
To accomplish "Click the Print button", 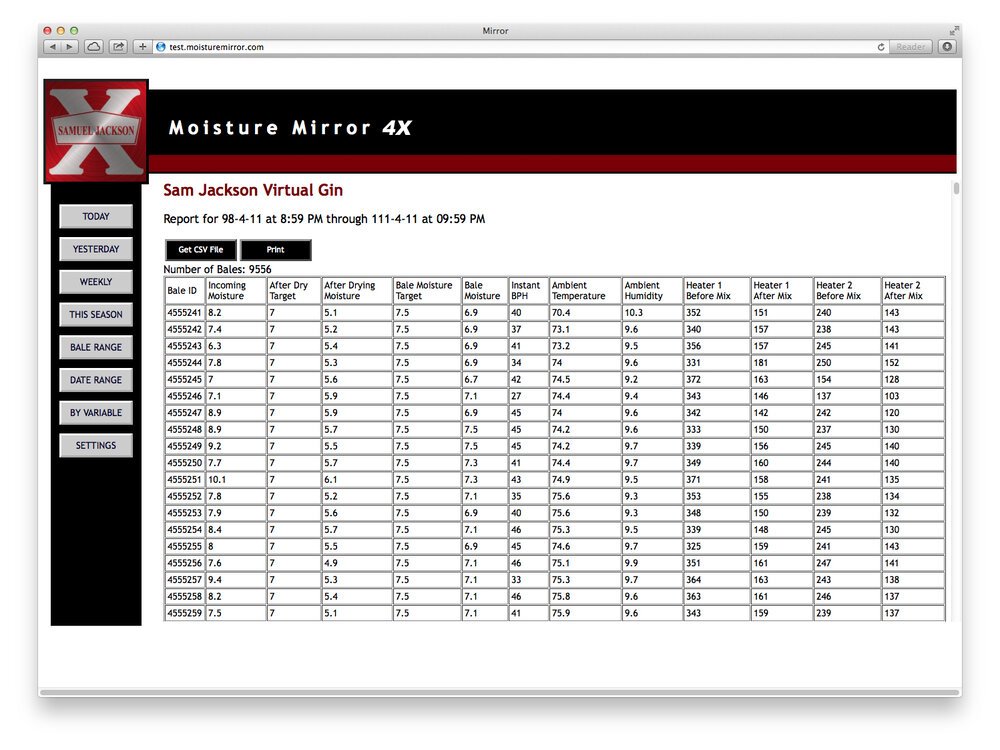I will pos(276,249).
